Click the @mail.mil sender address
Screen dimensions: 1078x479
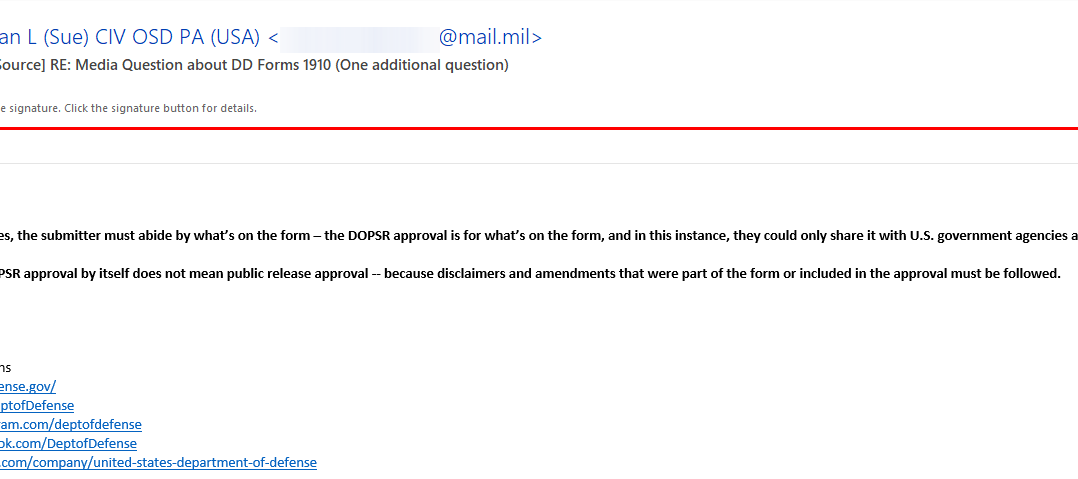click(490, 37)
